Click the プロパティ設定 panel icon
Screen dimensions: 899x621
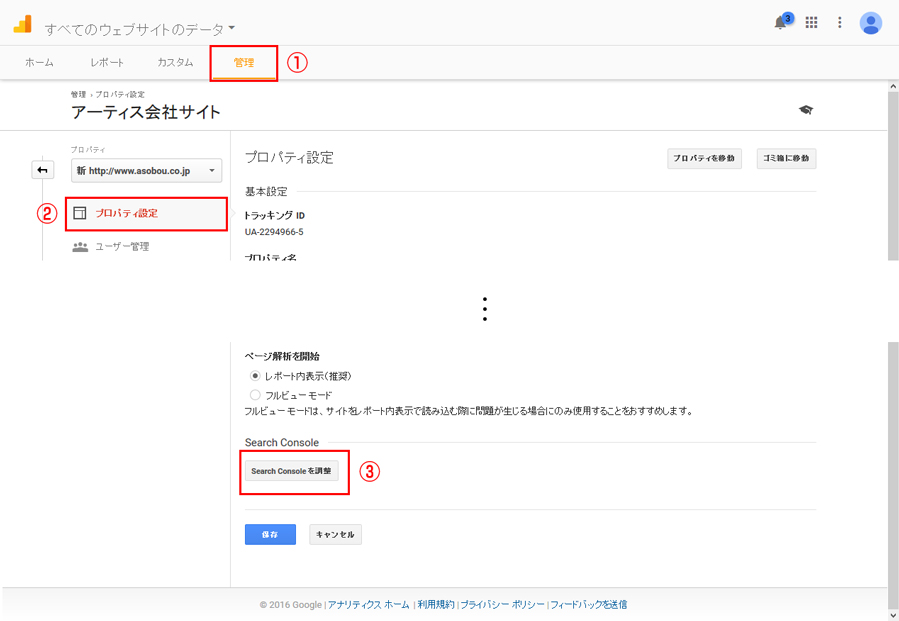(x=80, y=213)
